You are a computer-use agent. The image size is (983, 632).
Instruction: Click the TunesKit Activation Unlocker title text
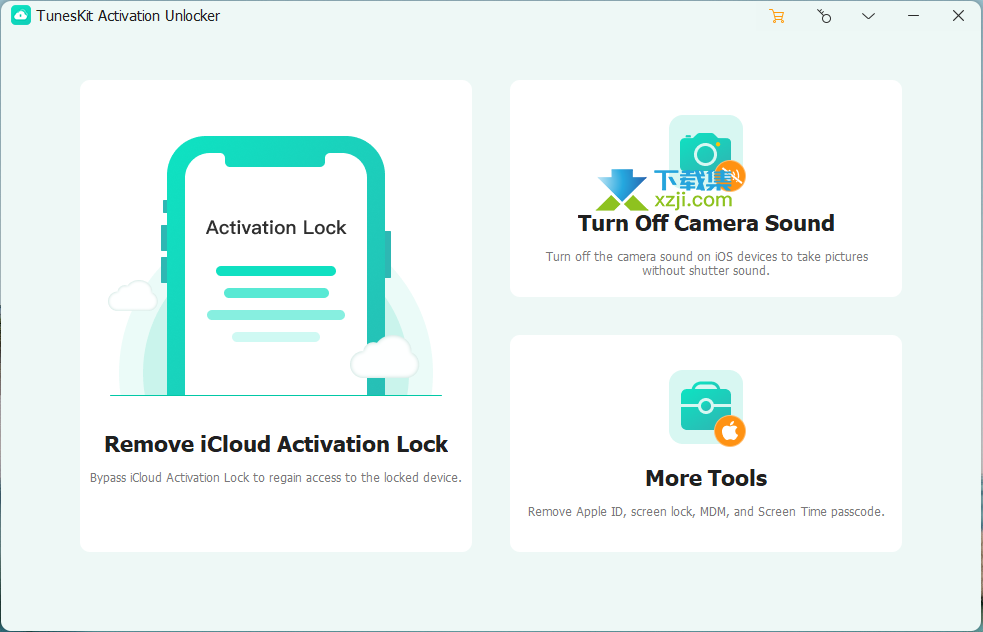coord(128,16)
